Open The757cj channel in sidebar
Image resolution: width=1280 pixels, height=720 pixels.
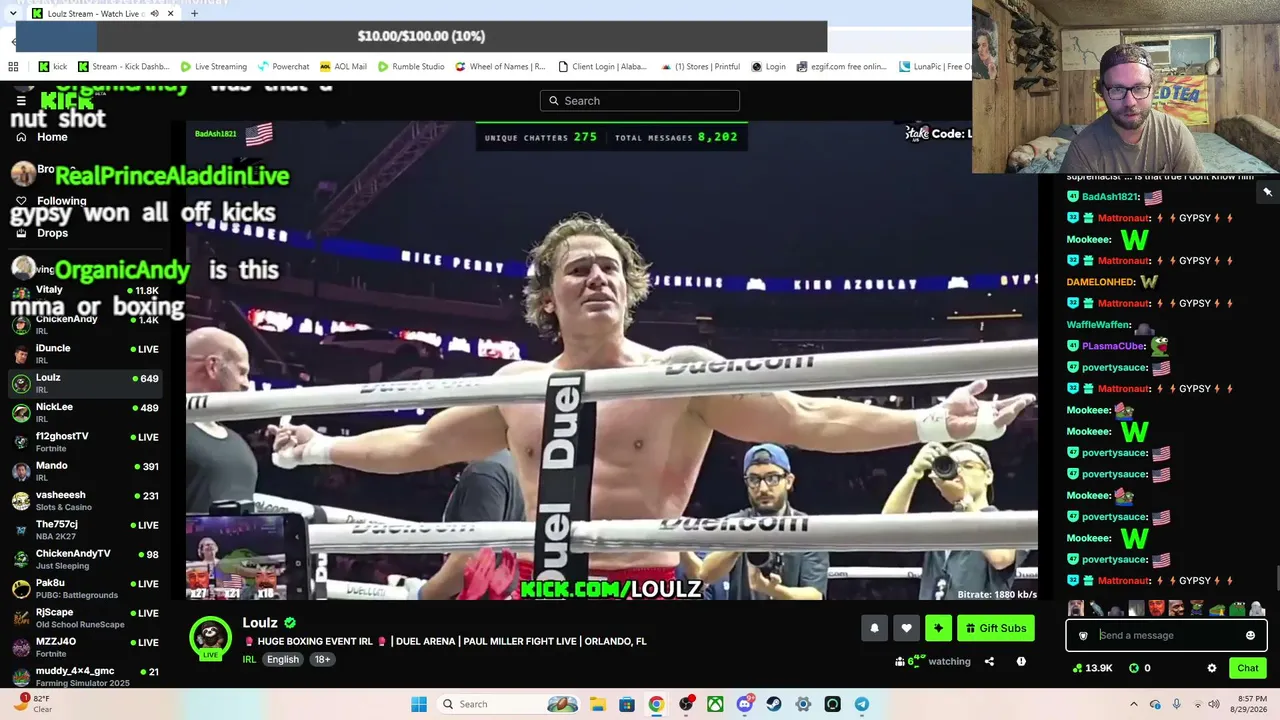[86, 530]
